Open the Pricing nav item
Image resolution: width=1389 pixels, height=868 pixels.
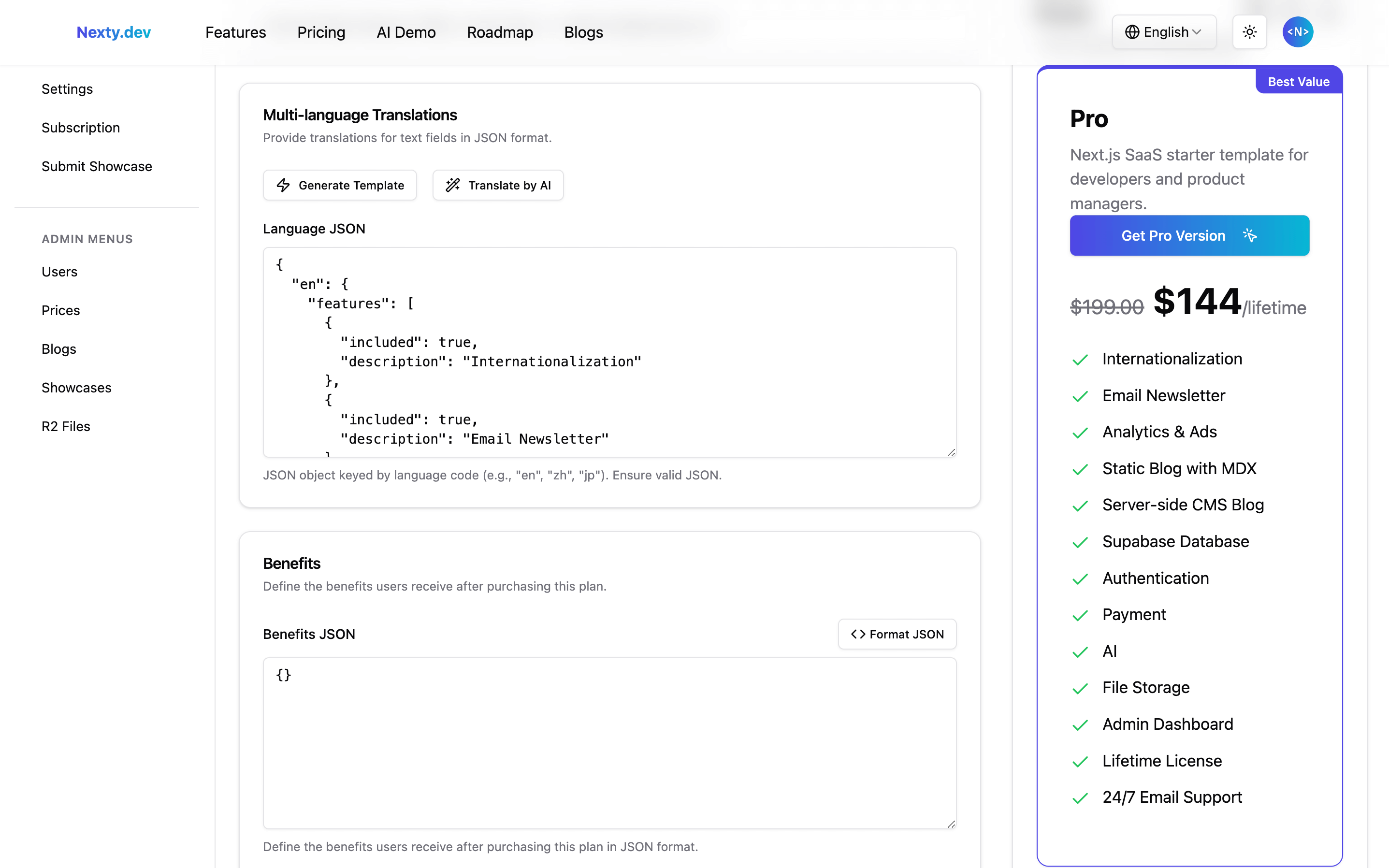[321, 32]
